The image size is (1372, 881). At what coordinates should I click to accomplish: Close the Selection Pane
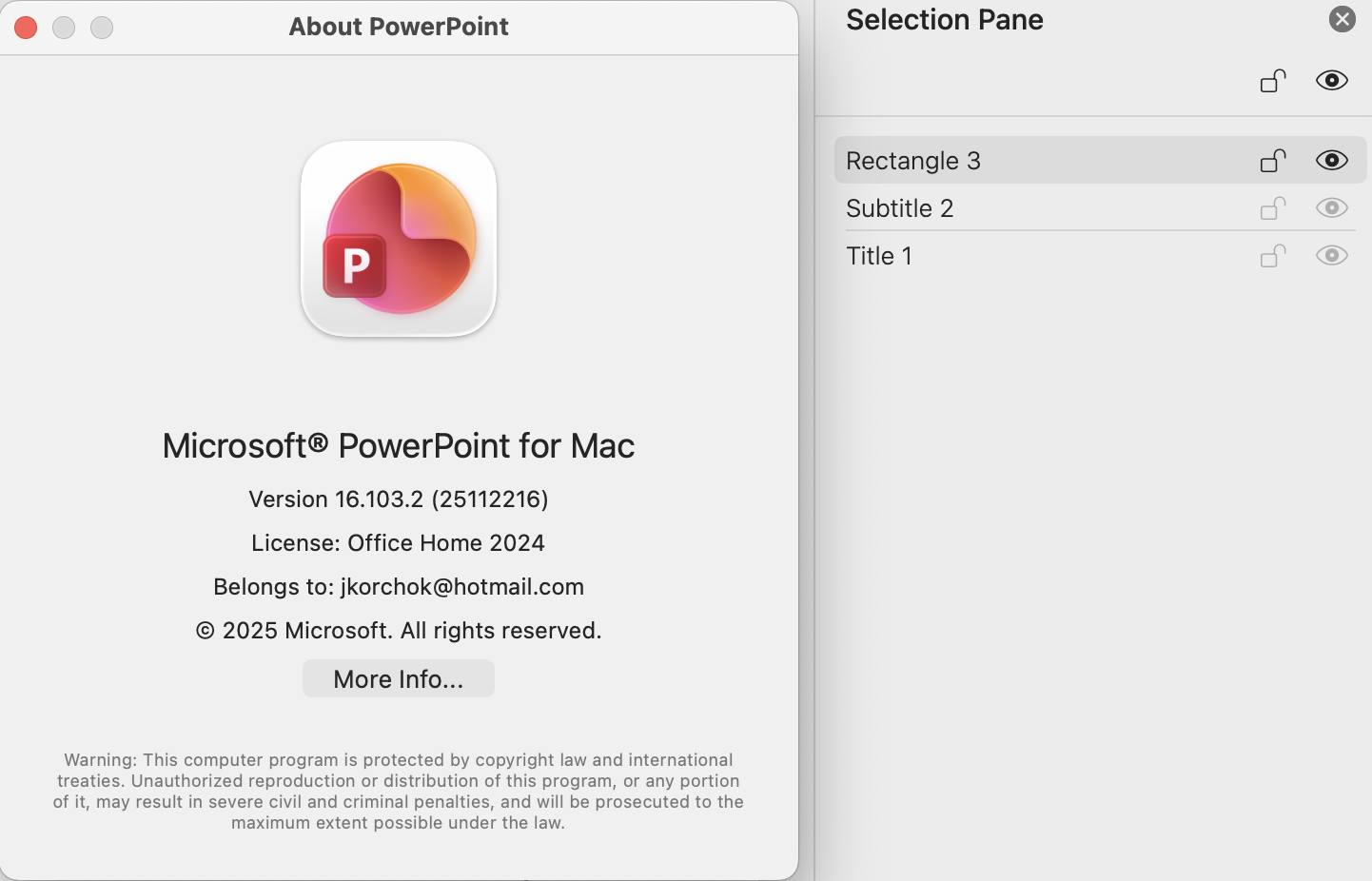[1342, 19]
